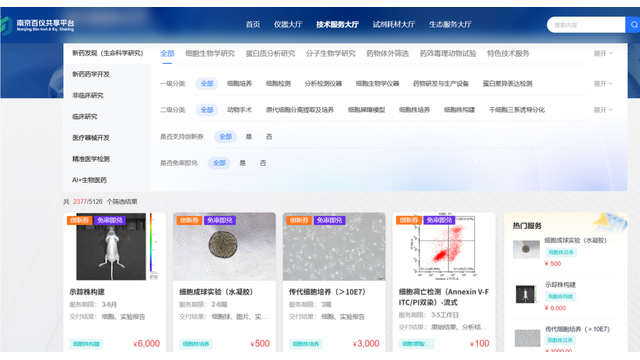Click the 细胞成球实验（水凝胶） card title

[x=216, y=292]
